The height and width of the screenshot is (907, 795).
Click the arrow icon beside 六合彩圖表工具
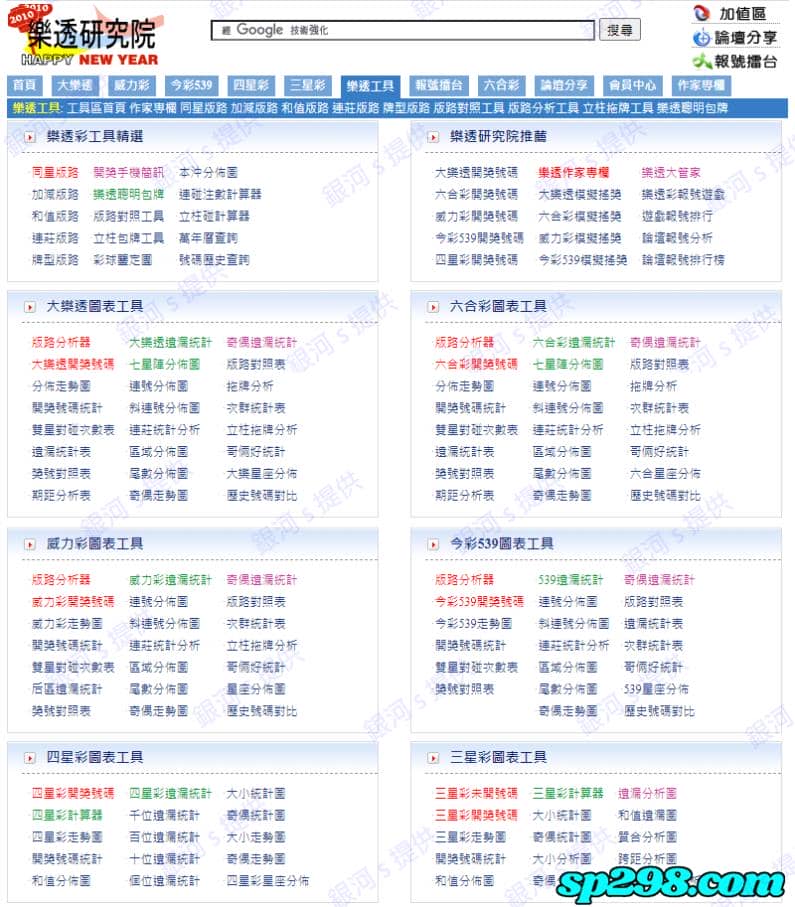433,307
